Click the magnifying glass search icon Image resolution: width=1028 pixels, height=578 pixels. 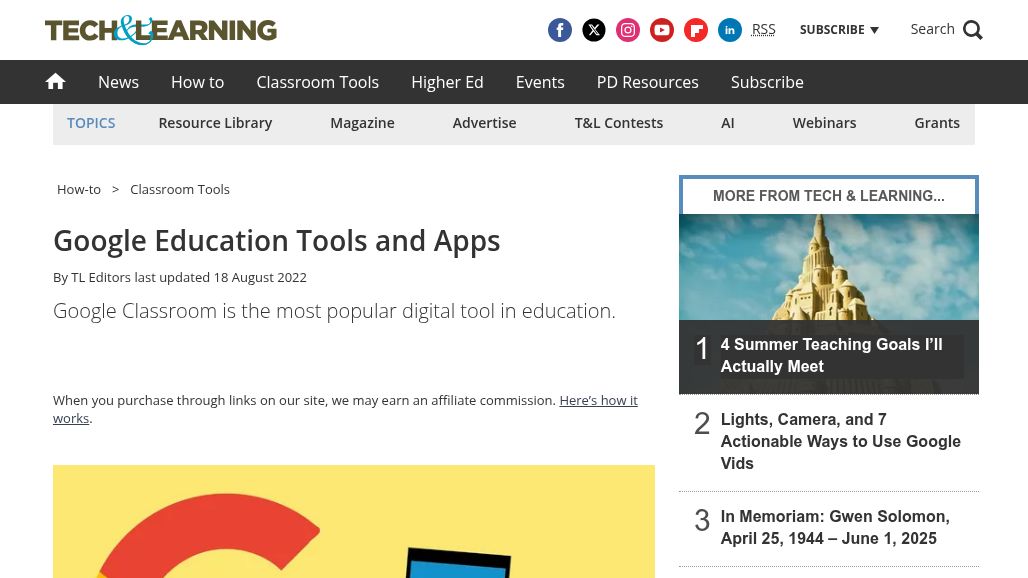tap(973, 30)
